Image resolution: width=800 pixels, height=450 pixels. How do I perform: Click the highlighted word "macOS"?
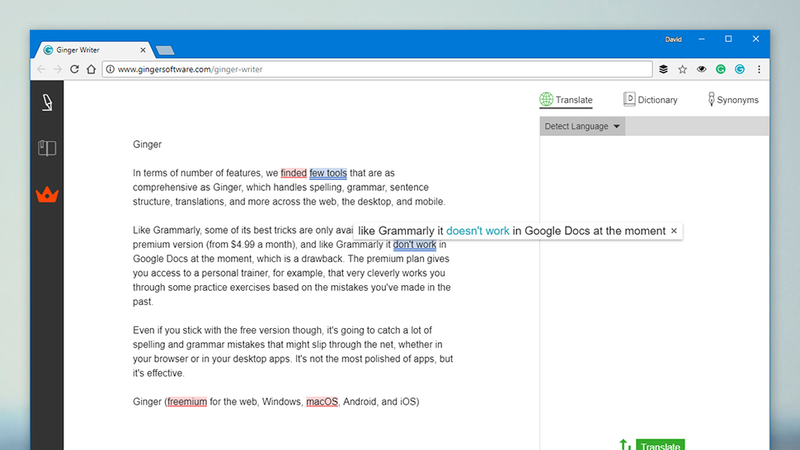pos(322,402)
